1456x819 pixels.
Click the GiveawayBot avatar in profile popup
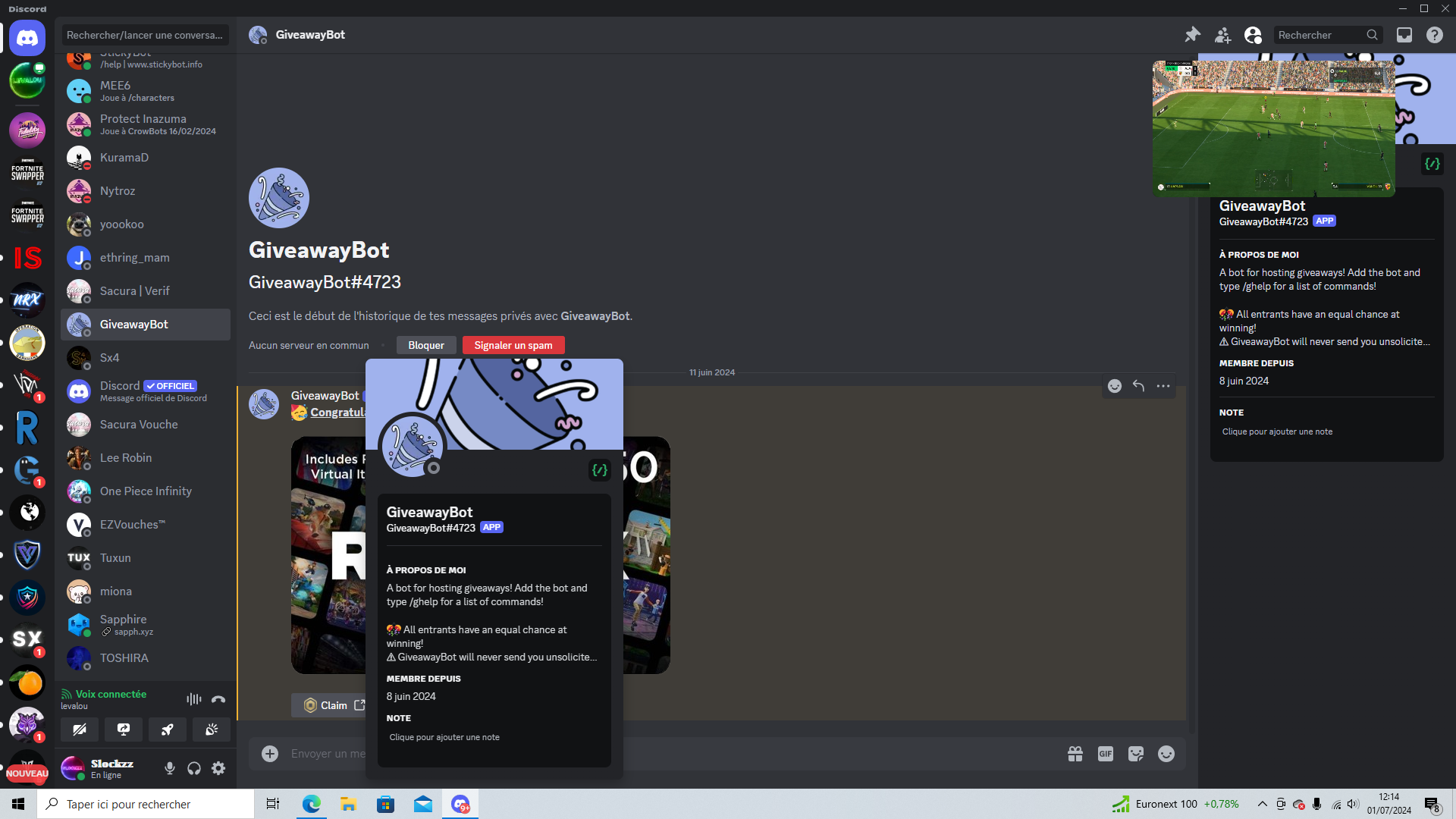tap(412, 445)
